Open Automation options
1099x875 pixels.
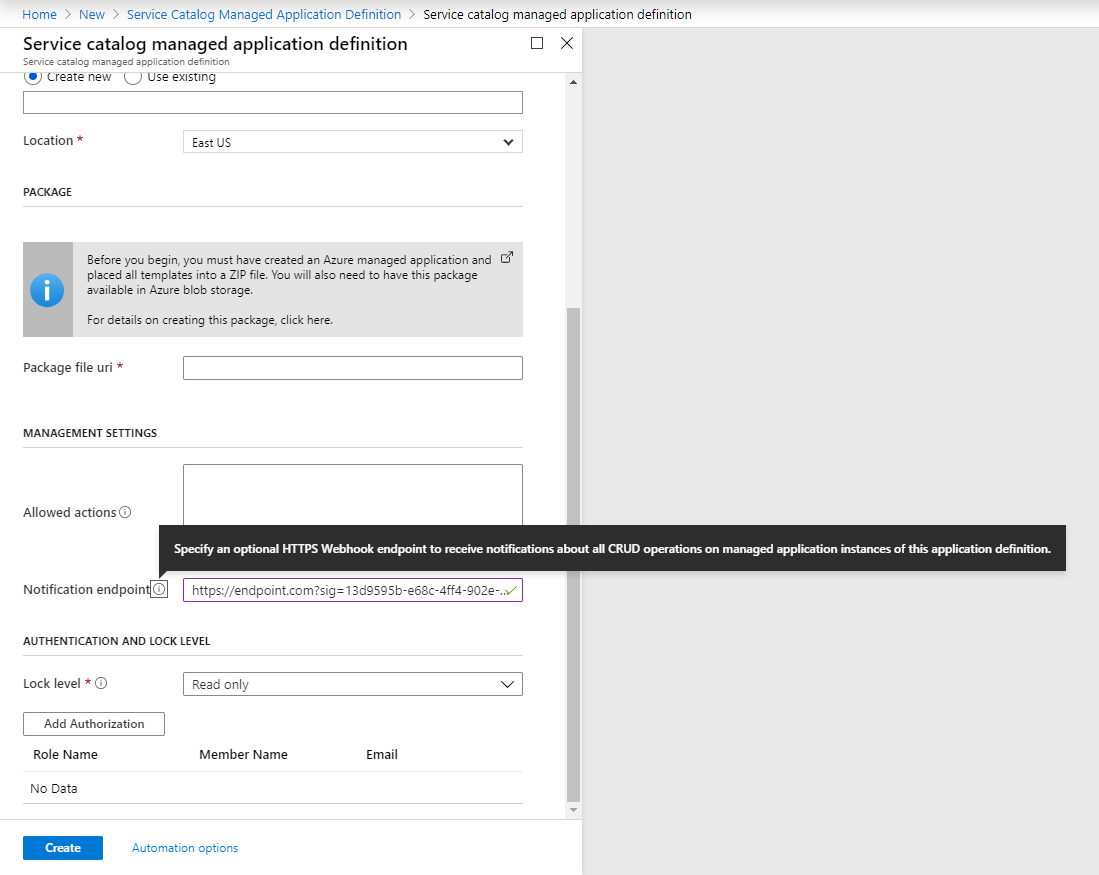point(184,847)
